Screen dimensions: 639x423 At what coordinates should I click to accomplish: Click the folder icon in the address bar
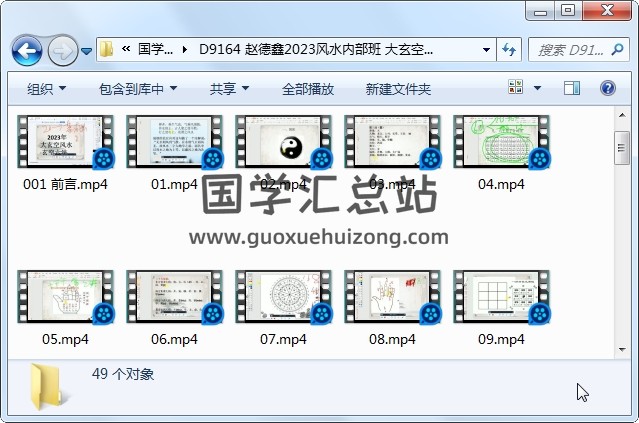(x=107, y=49)
